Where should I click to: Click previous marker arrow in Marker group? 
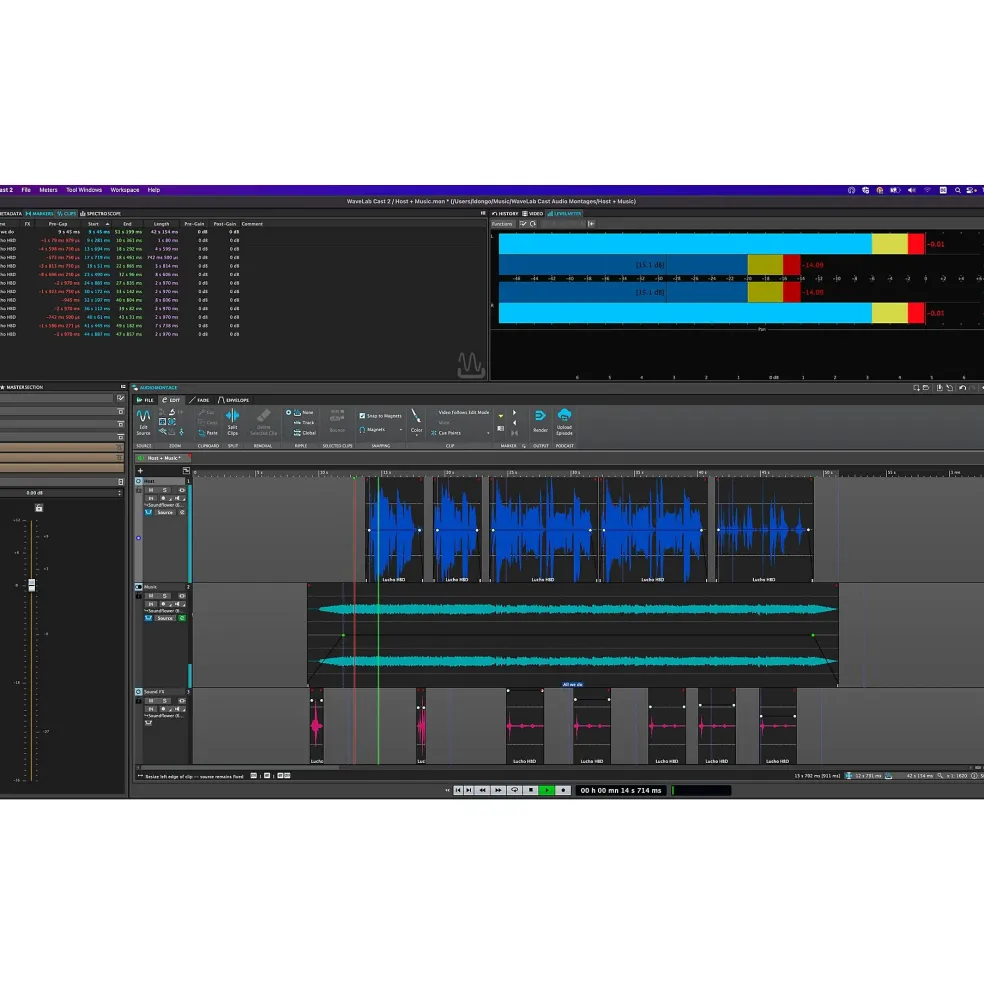pos(515,423)
